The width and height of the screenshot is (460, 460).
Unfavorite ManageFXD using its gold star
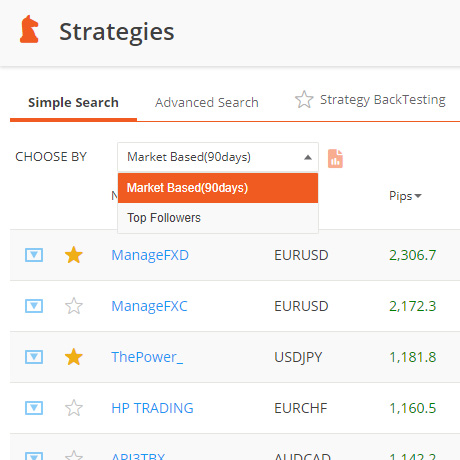73,255
